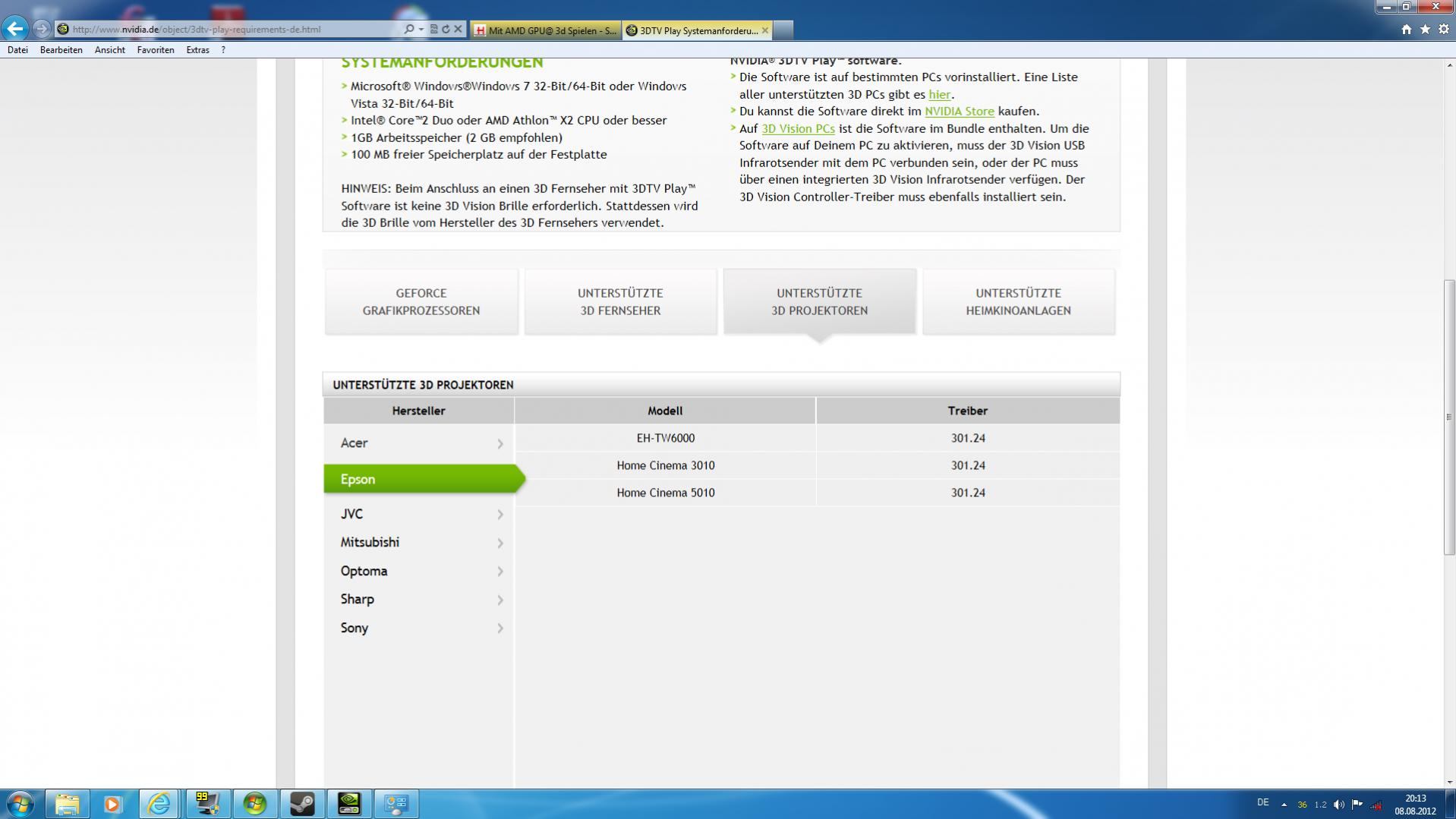Open the green Windows orb taskbar icon
The image size is (1456, 819).
click(254, 804)
